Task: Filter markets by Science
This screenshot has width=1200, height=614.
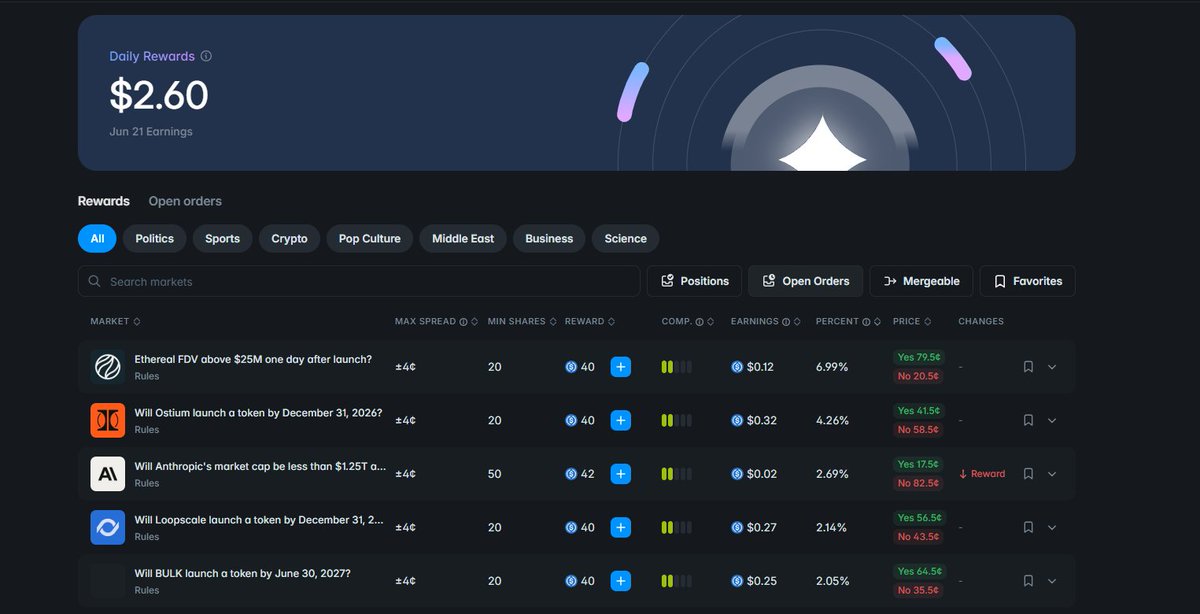Action: pos(626,239)
